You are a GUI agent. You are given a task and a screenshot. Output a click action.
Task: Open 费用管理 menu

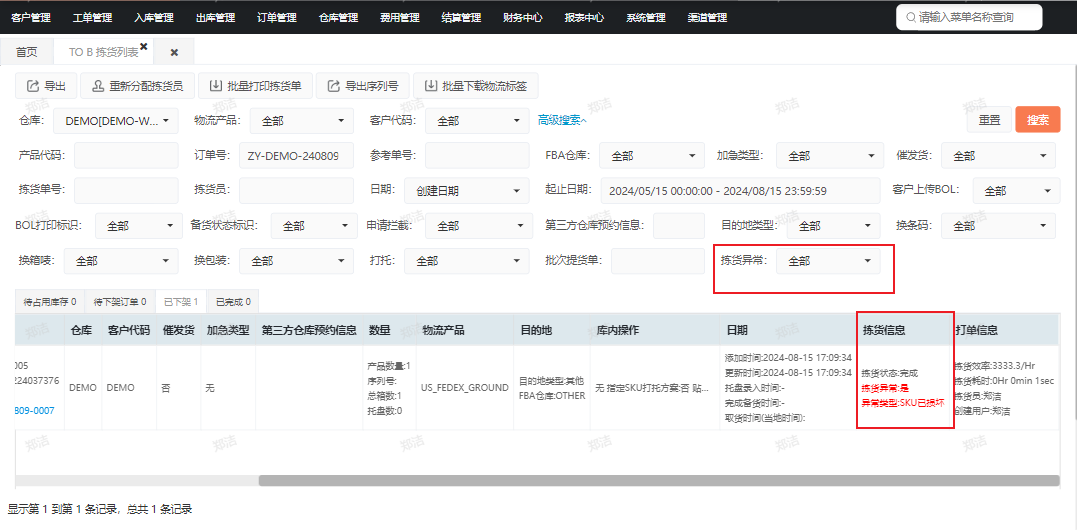tap(400, 17)
